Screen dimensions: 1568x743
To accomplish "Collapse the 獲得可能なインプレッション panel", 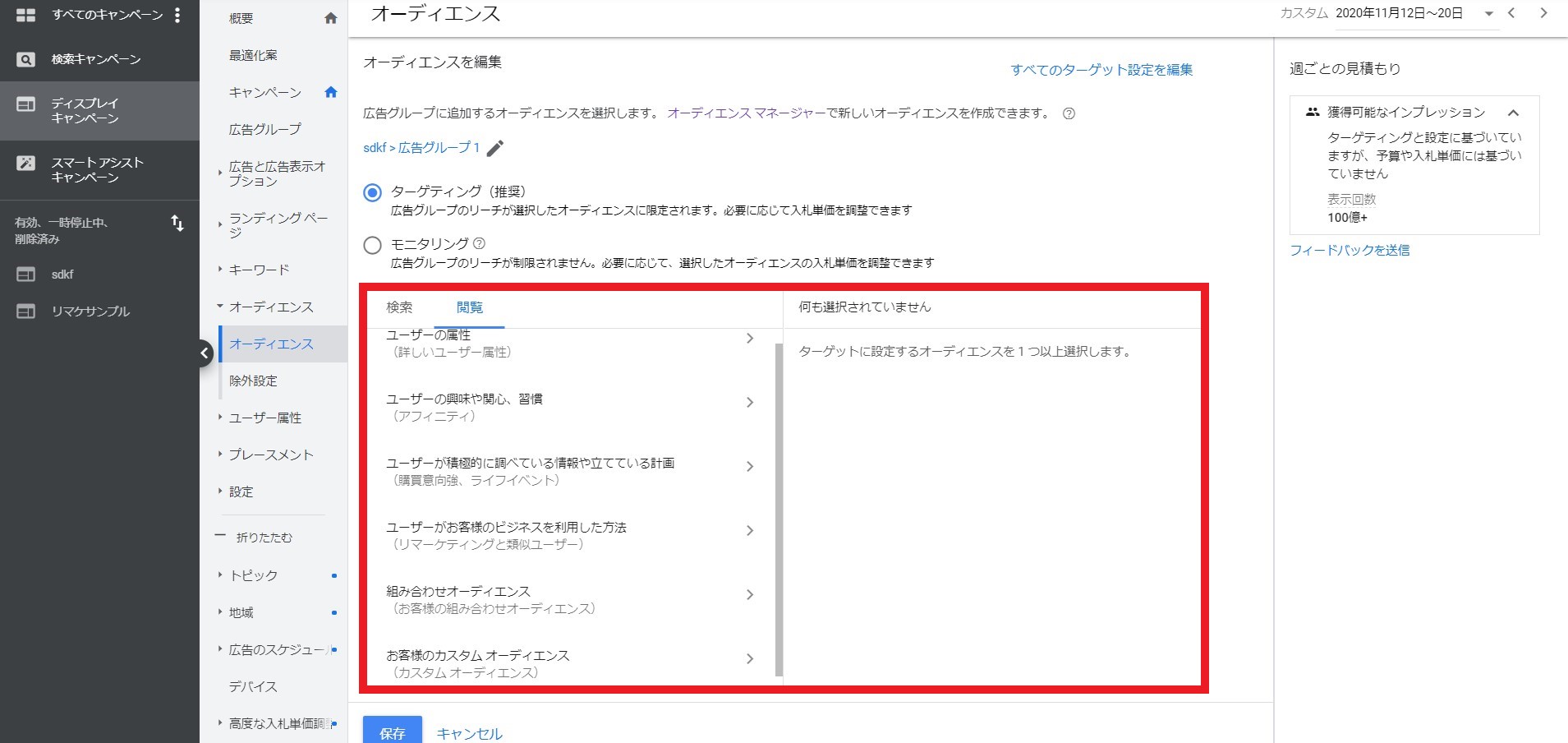I will click(1513, 113).
